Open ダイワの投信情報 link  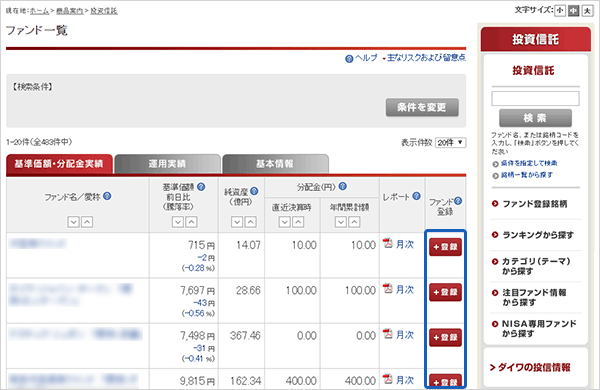(530, 367)
